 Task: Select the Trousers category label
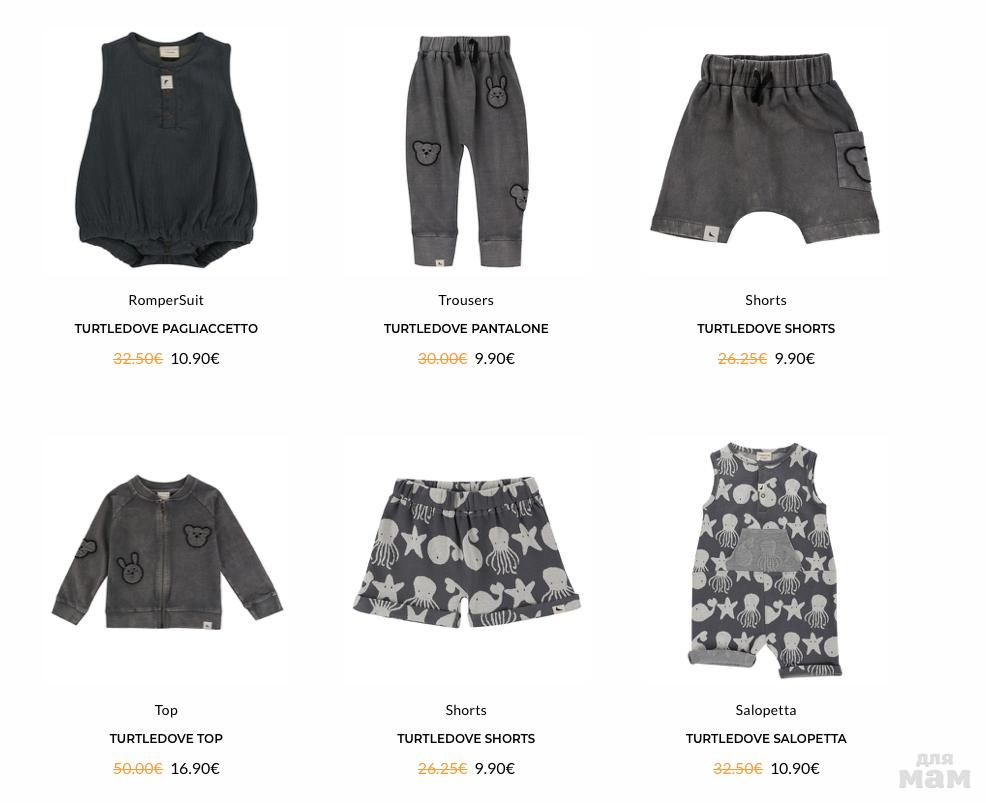pyautogui.click(x=466, y=301)
